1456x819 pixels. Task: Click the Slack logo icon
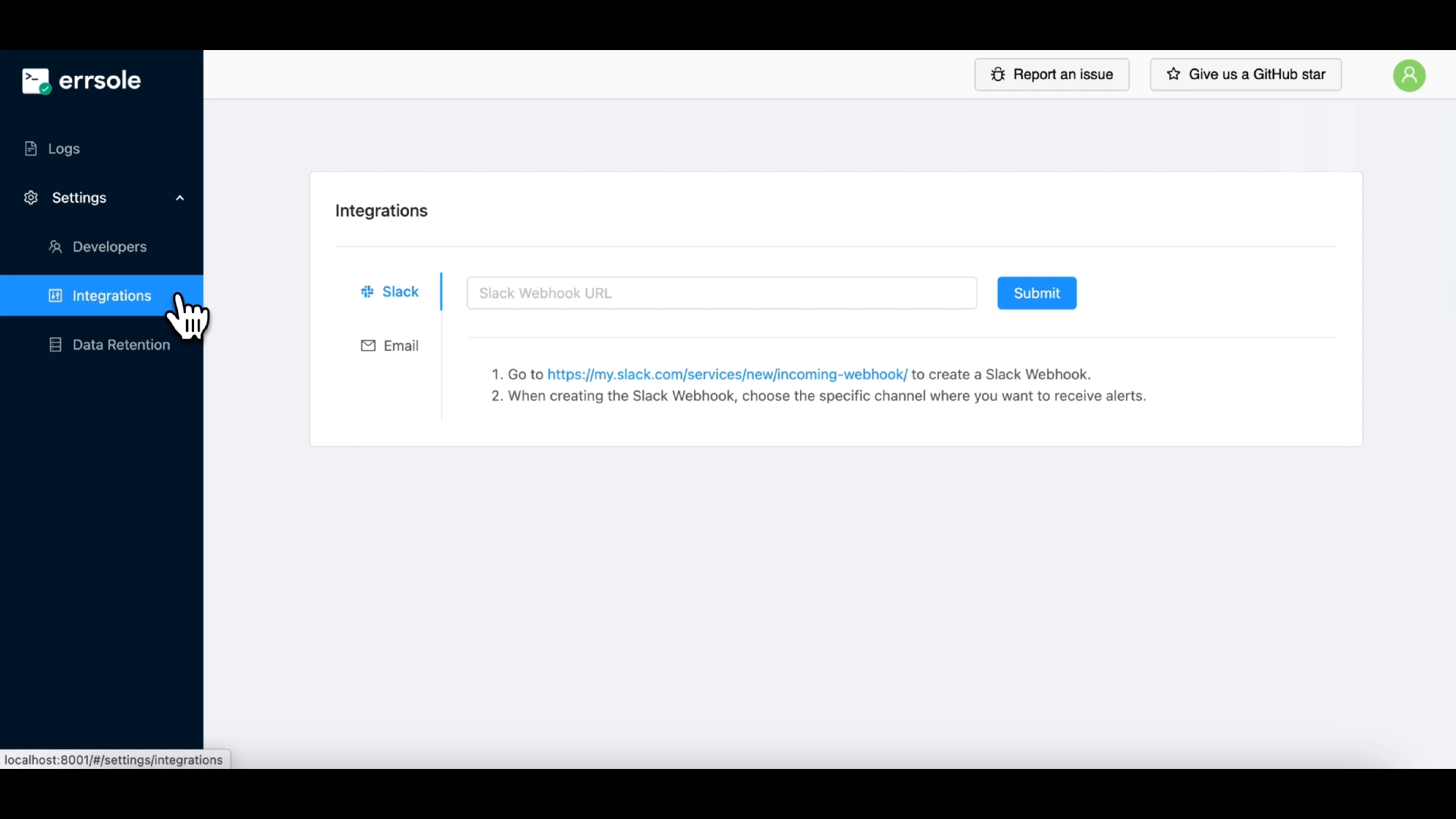[368, 292]
